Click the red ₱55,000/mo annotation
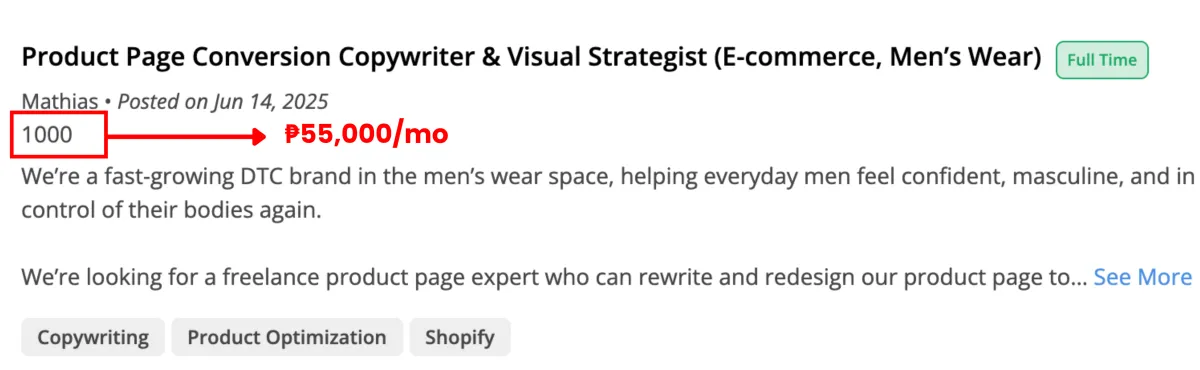 click(366, 133)
